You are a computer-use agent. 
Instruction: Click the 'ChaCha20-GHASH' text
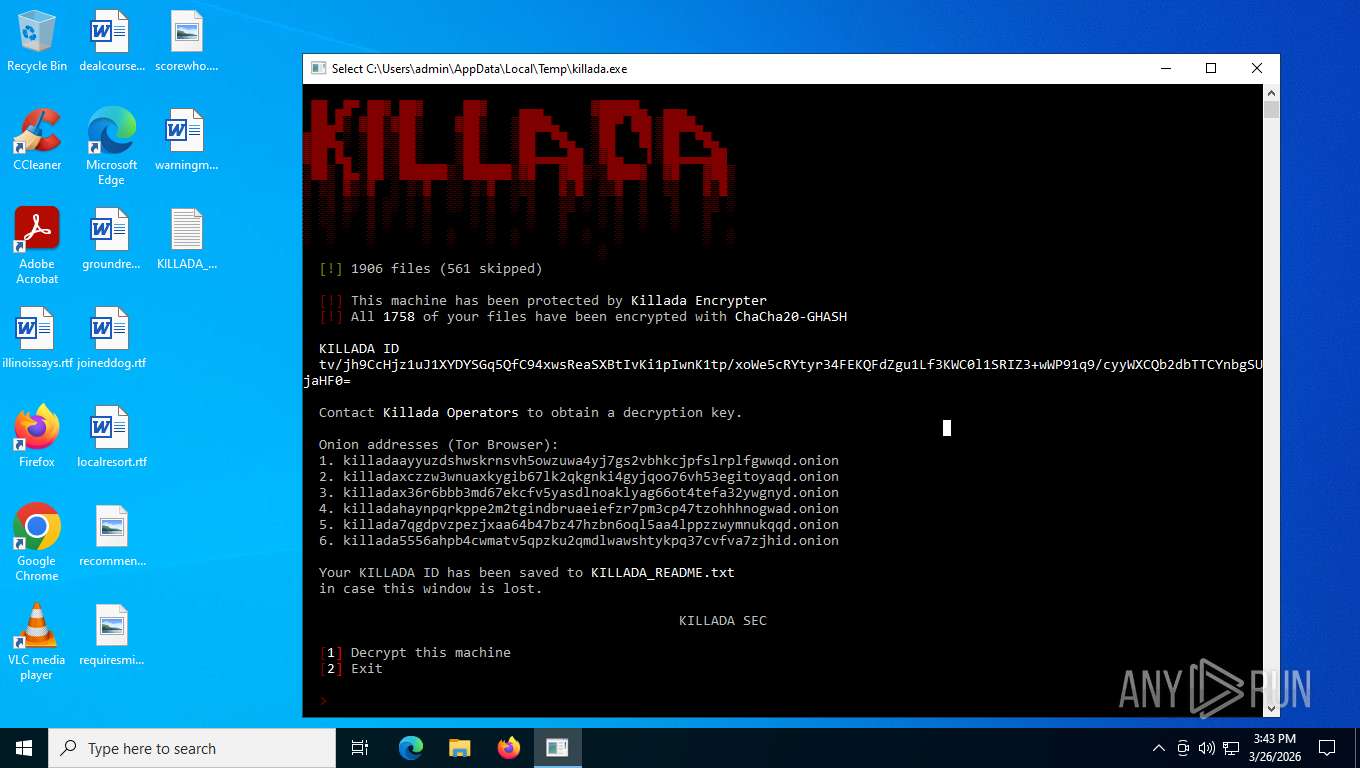tap(791, 316)
